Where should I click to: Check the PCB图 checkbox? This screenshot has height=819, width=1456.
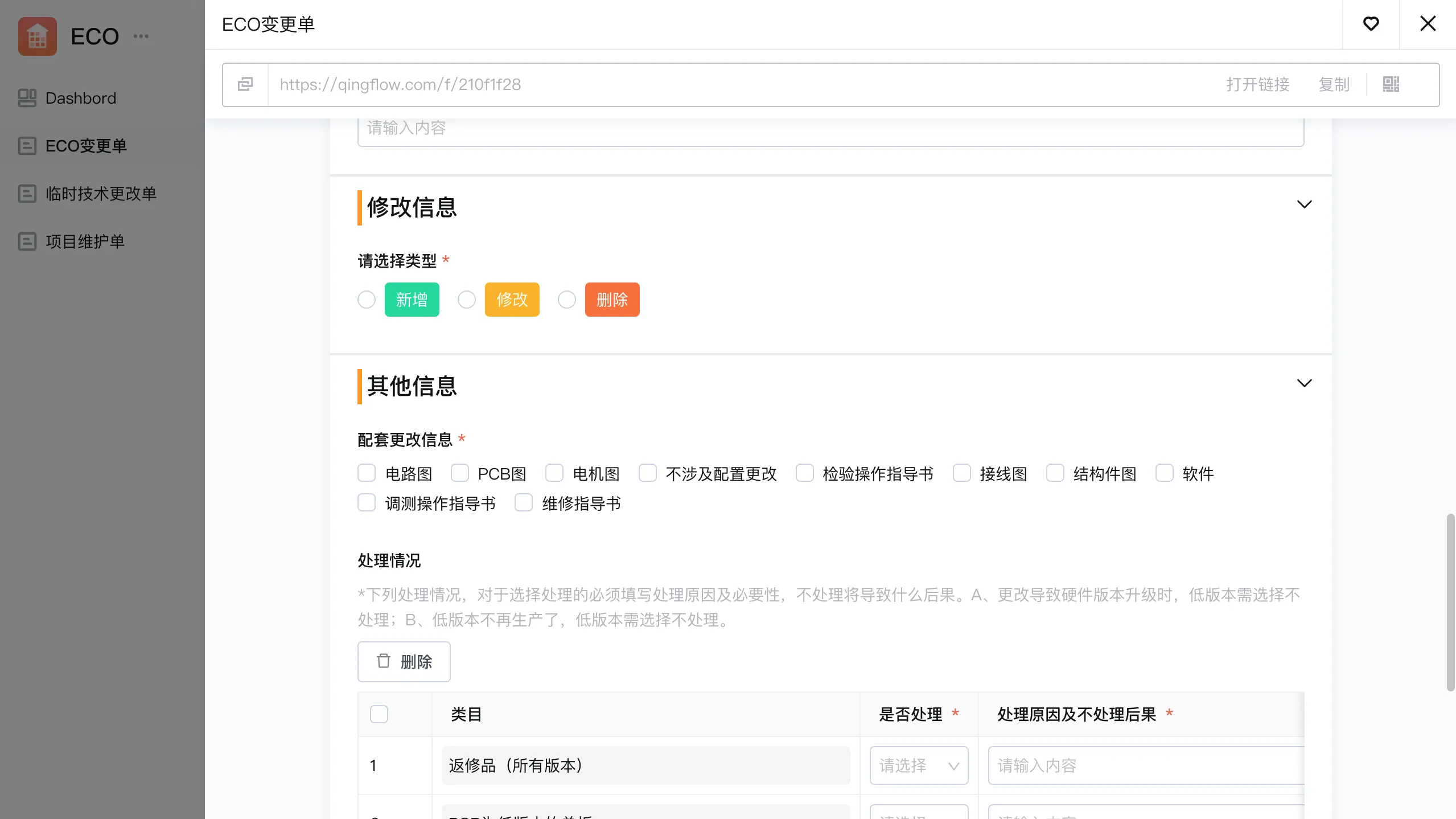(460, 473)
